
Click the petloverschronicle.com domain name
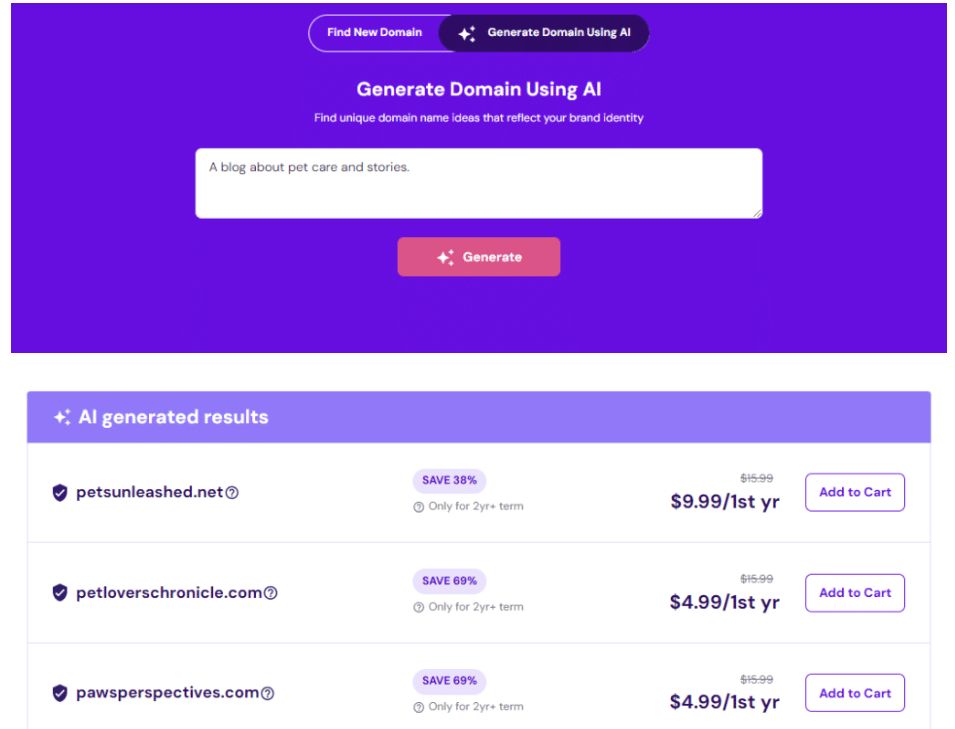click(x=168, y=593)
